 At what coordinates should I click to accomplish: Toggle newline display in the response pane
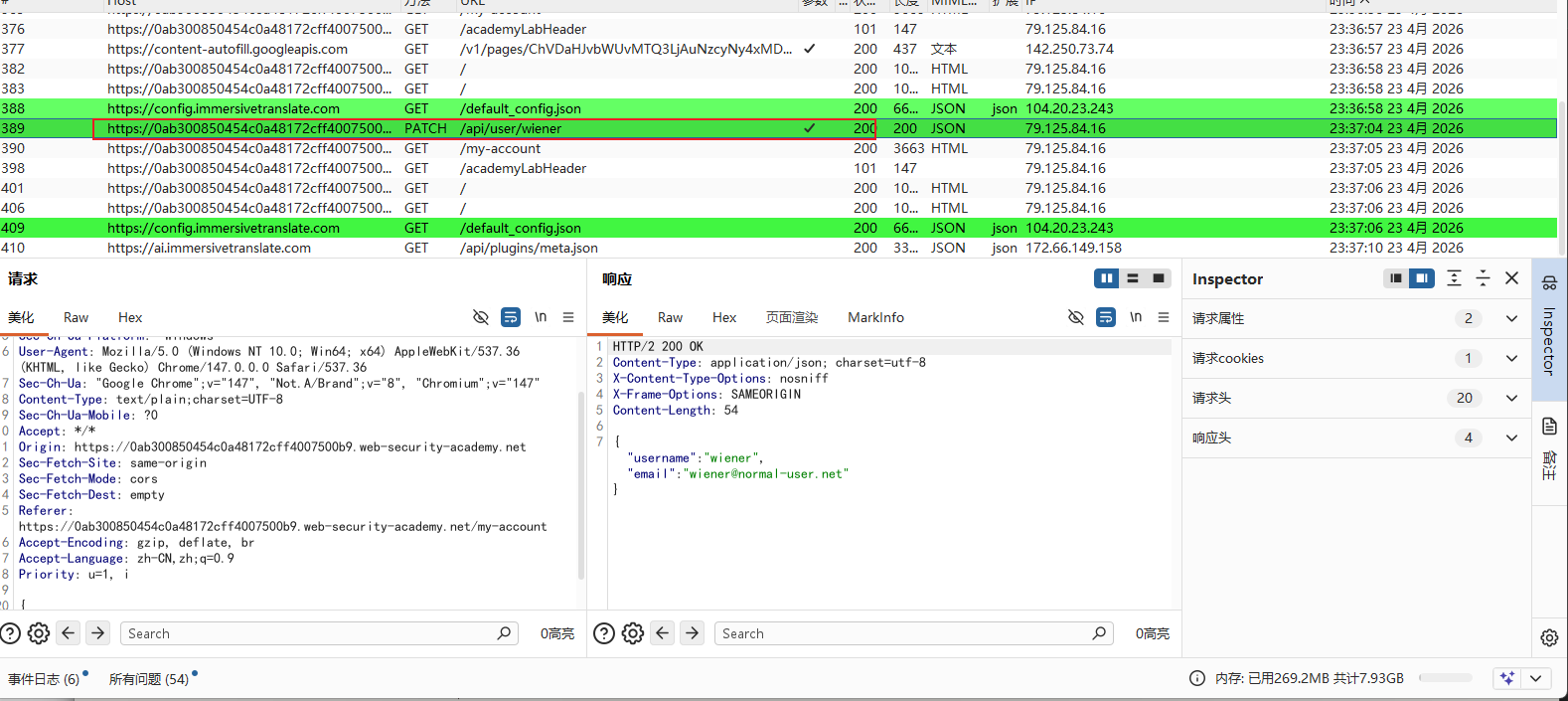1136,317
